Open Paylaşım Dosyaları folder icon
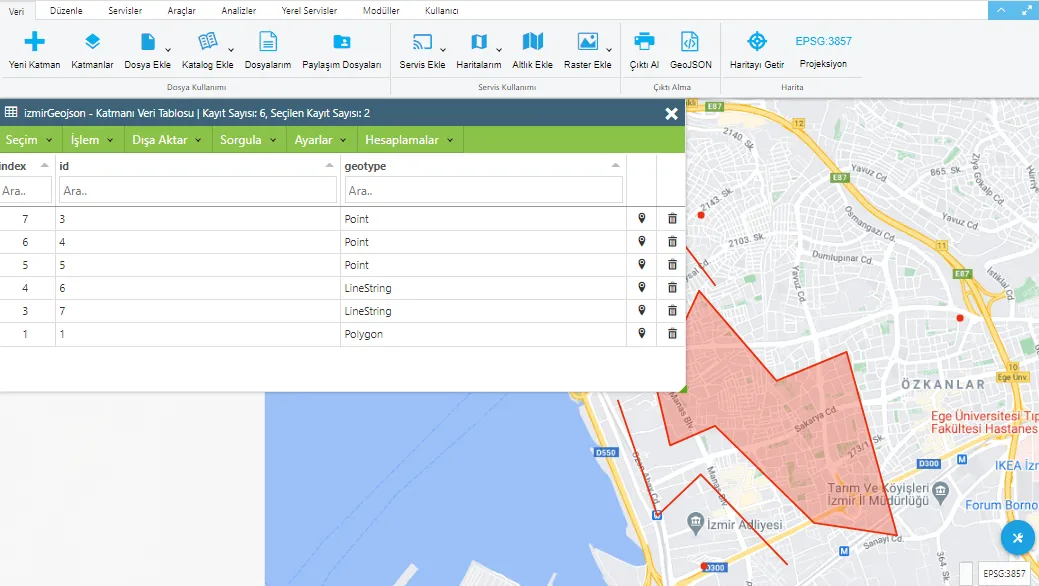 pyautogui.click(x=342, y=42)
